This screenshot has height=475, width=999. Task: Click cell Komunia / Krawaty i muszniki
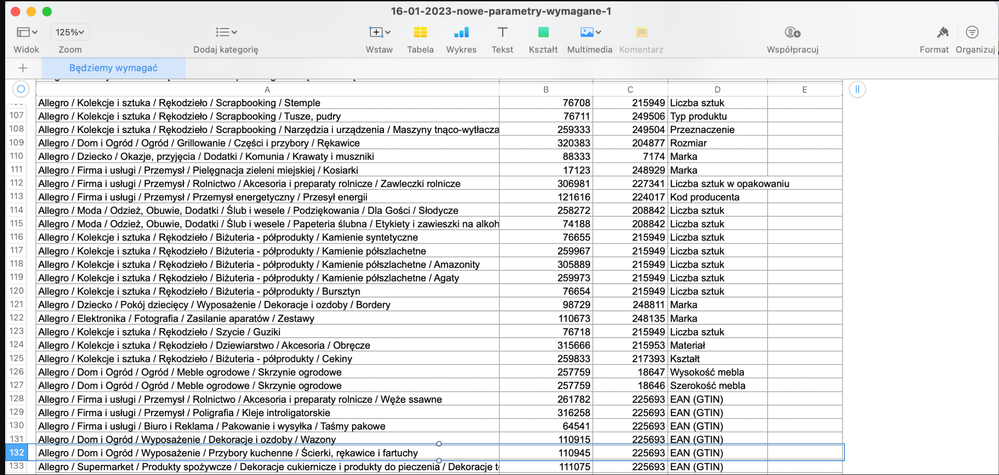tap(267, 157)
